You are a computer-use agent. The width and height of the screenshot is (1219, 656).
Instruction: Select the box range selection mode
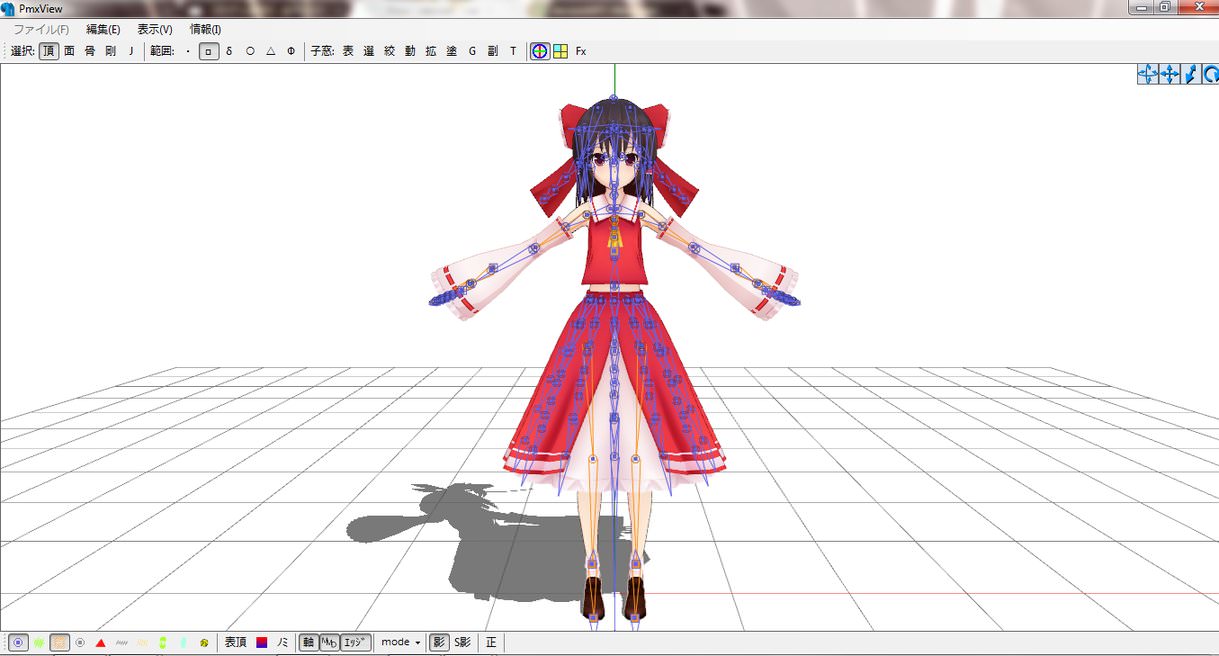coord(209,51)
